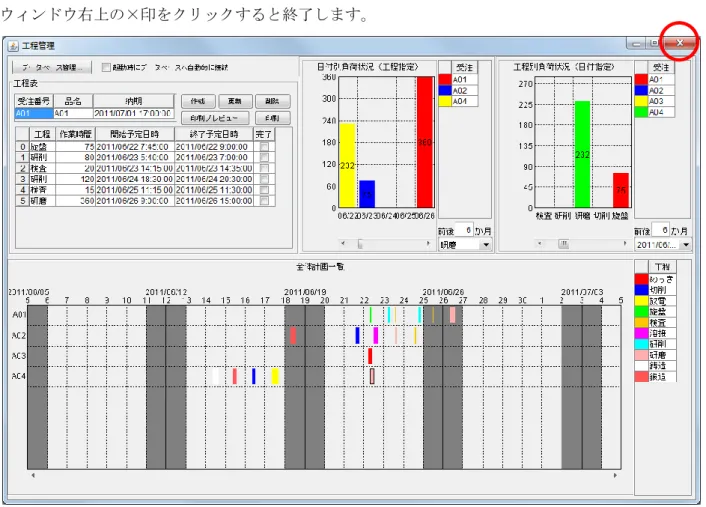This screenshot has height=507, width=706.
Task: Tick 完了 checkbox for row 0 旋盤
Action: pyautogui.click(x=264, y=147)
